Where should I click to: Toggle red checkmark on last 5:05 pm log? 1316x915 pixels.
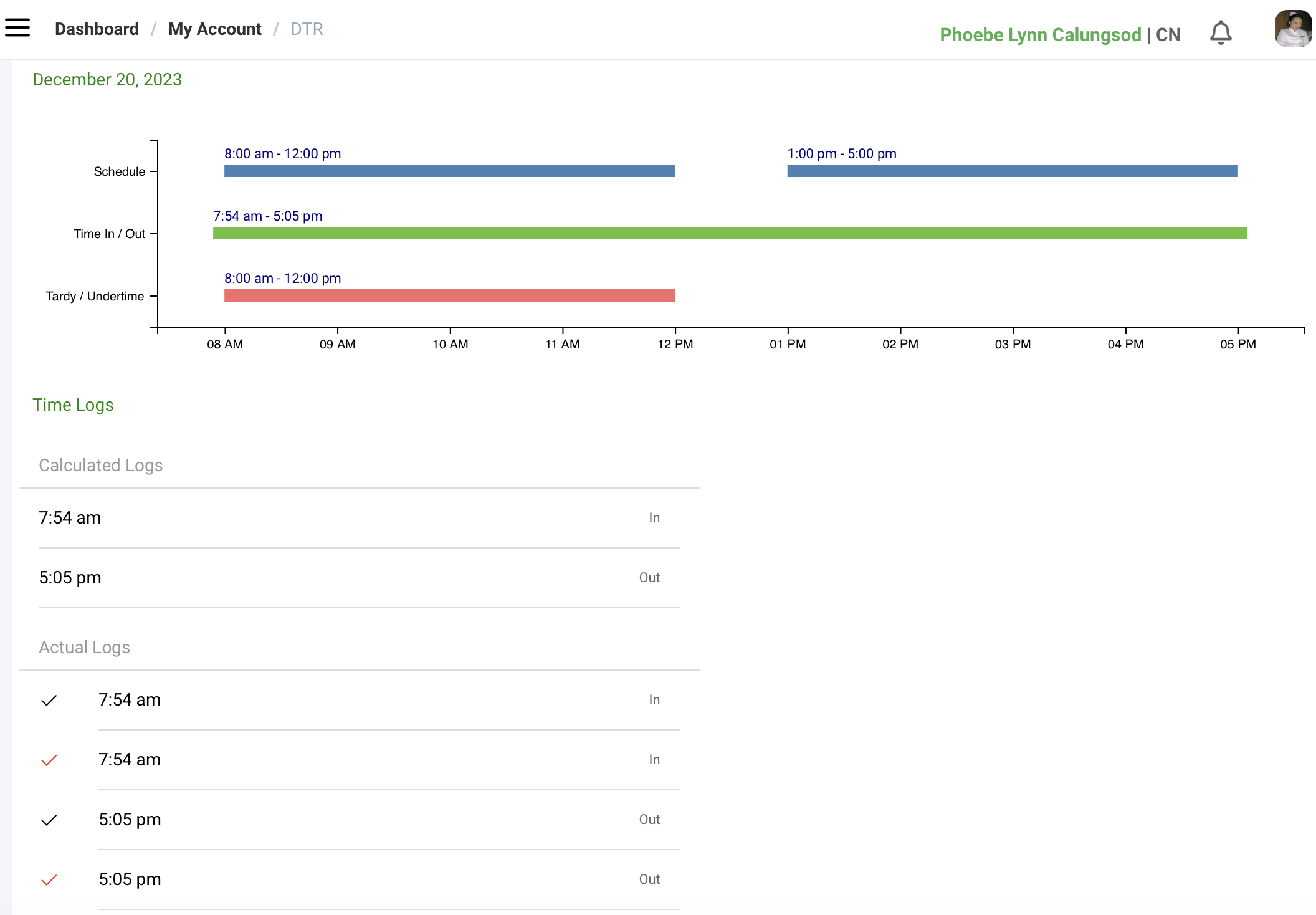coord(49,880)
